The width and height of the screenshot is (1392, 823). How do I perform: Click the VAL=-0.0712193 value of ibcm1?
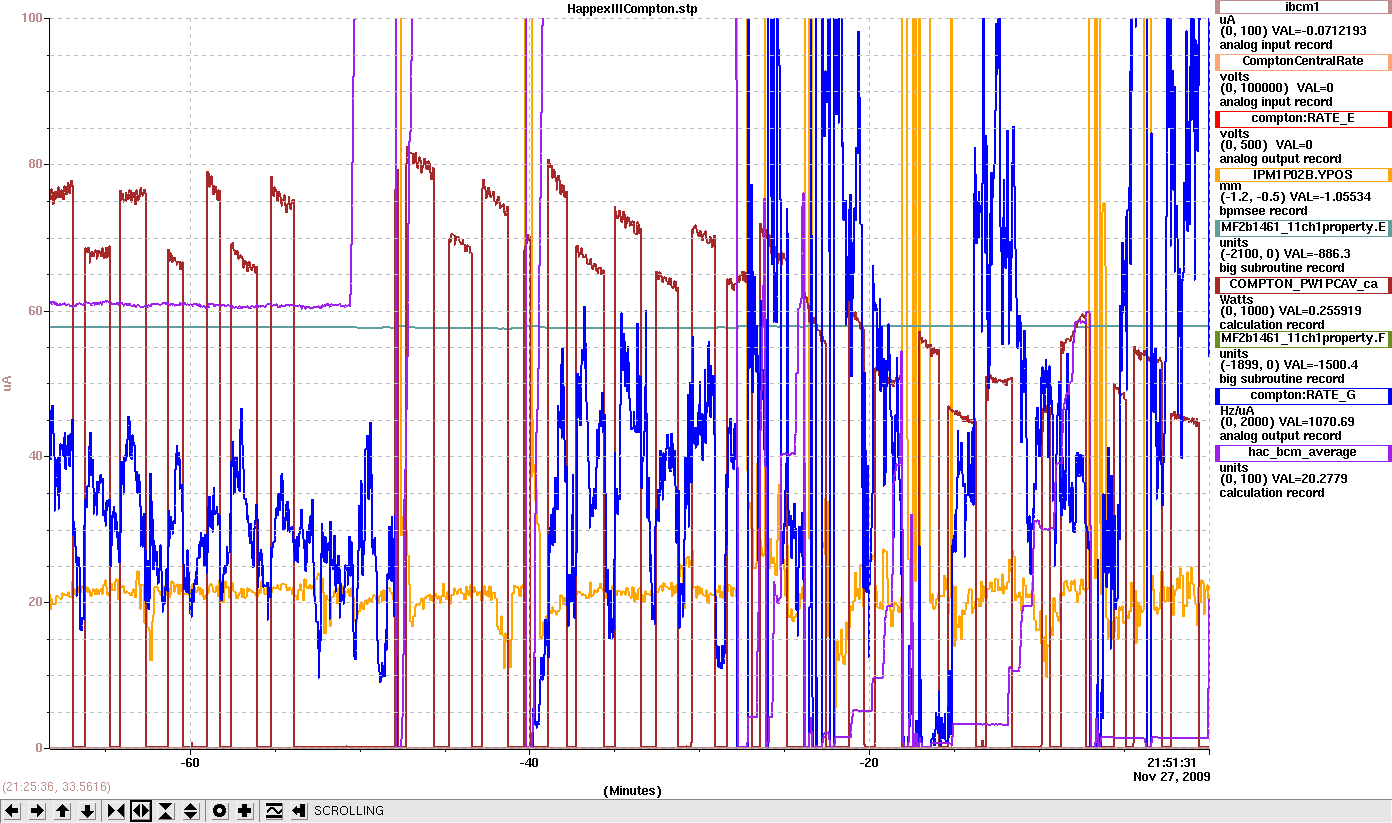(1319, 31)
